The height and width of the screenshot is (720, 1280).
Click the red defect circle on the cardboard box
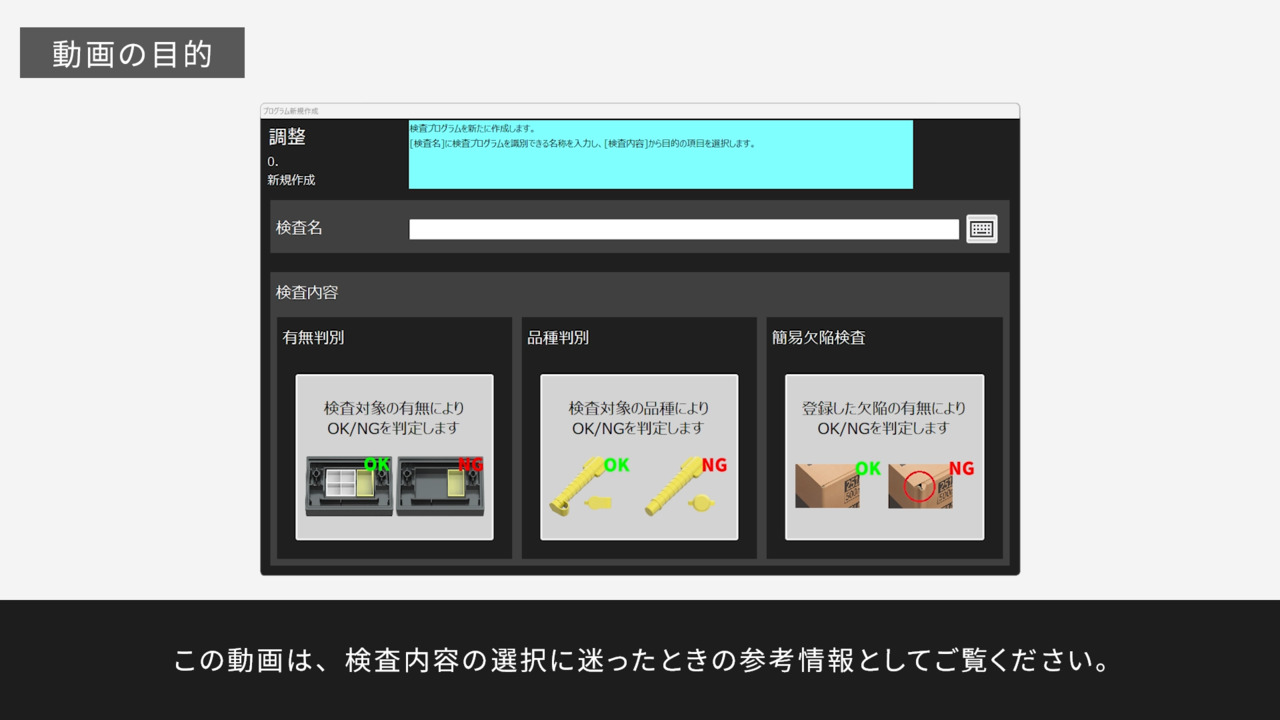919,486
